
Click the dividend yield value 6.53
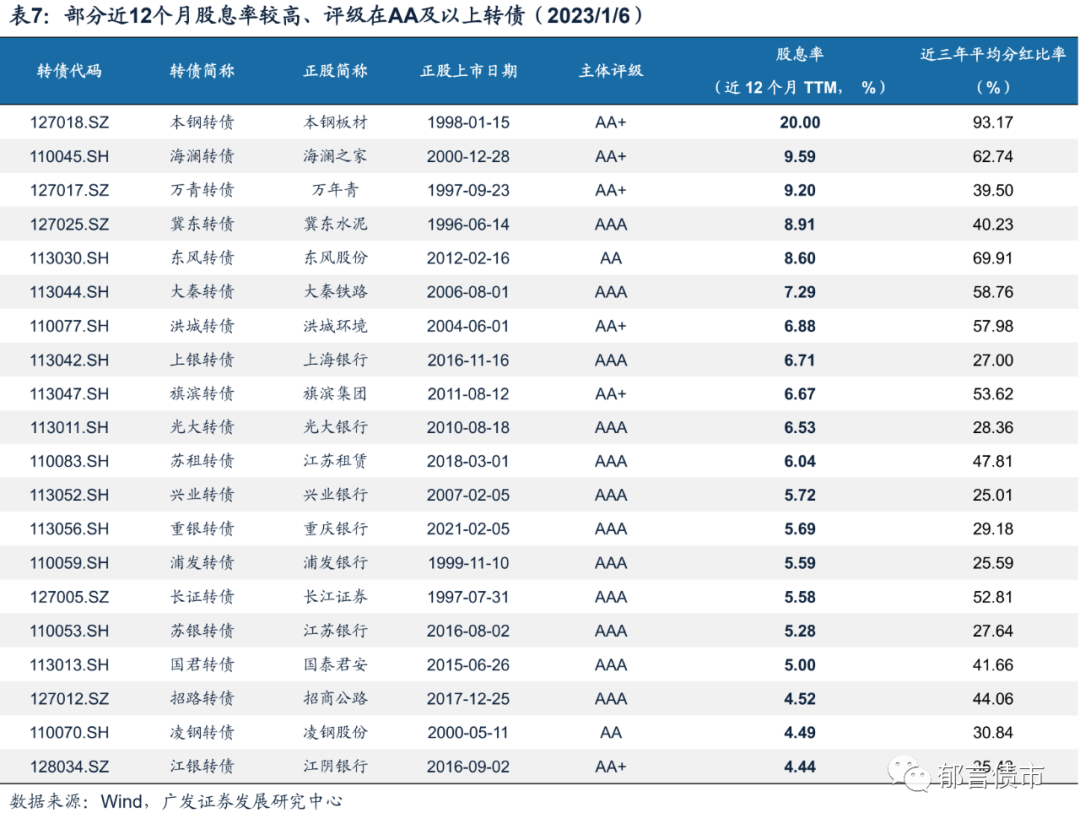pos(800,428)
